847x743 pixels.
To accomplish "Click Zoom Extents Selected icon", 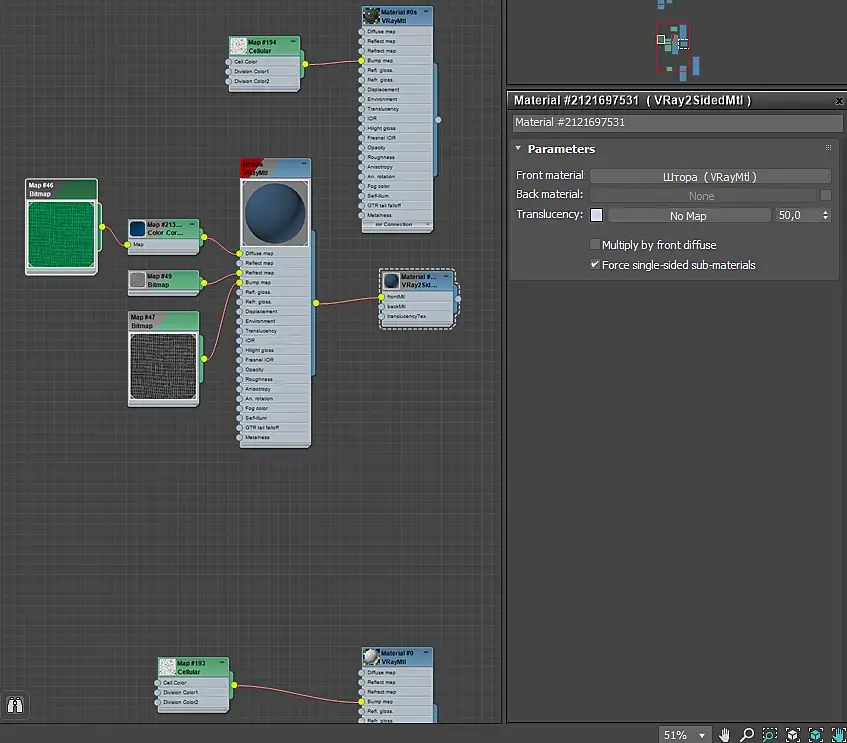I will (815, 735).
